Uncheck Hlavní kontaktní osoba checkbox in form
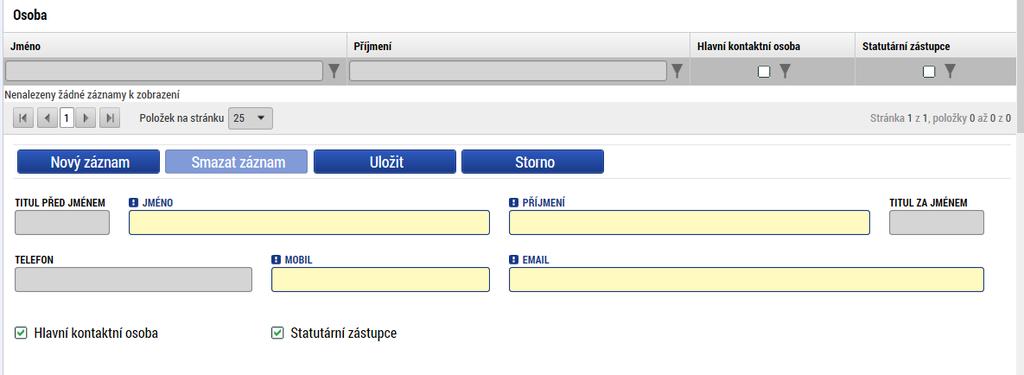Screen dimensions: 1024x375 21,333
